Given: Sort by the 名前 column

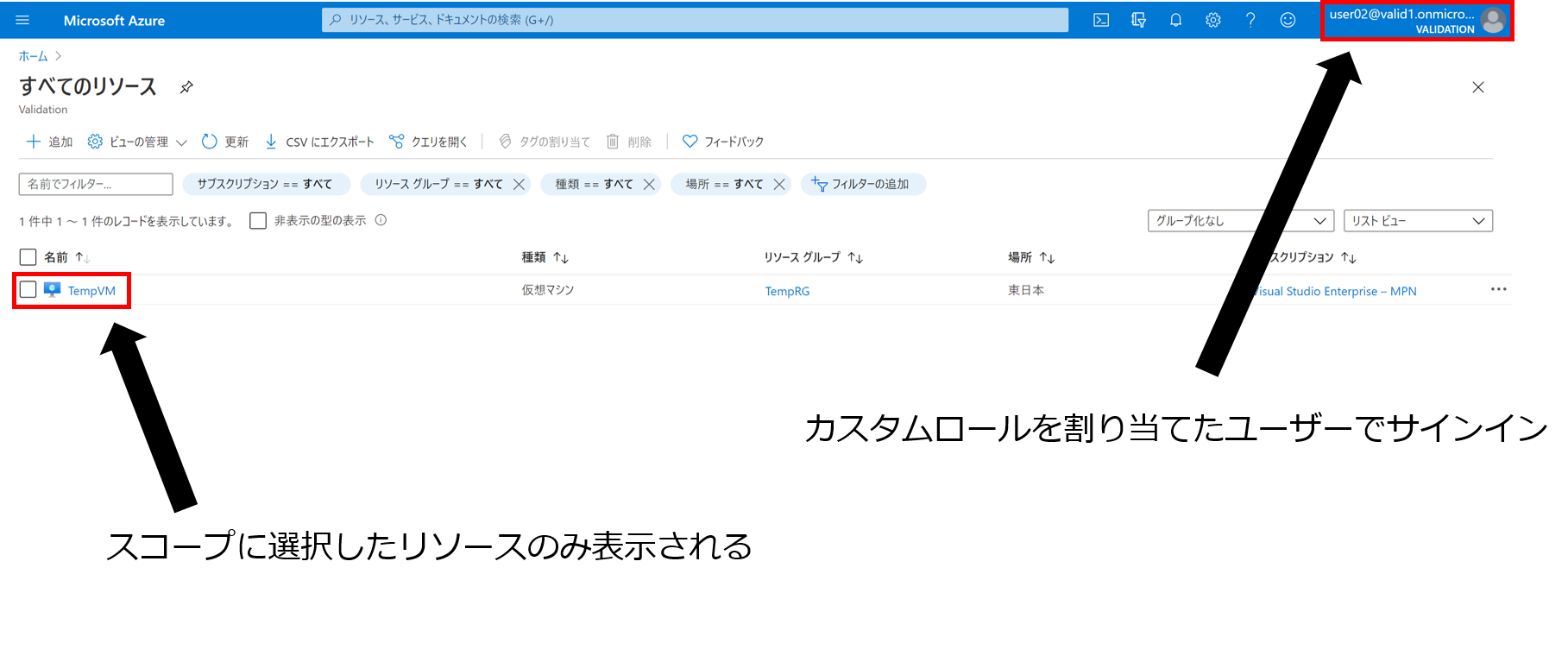Looking at the screenshot, I should (67, 257).
